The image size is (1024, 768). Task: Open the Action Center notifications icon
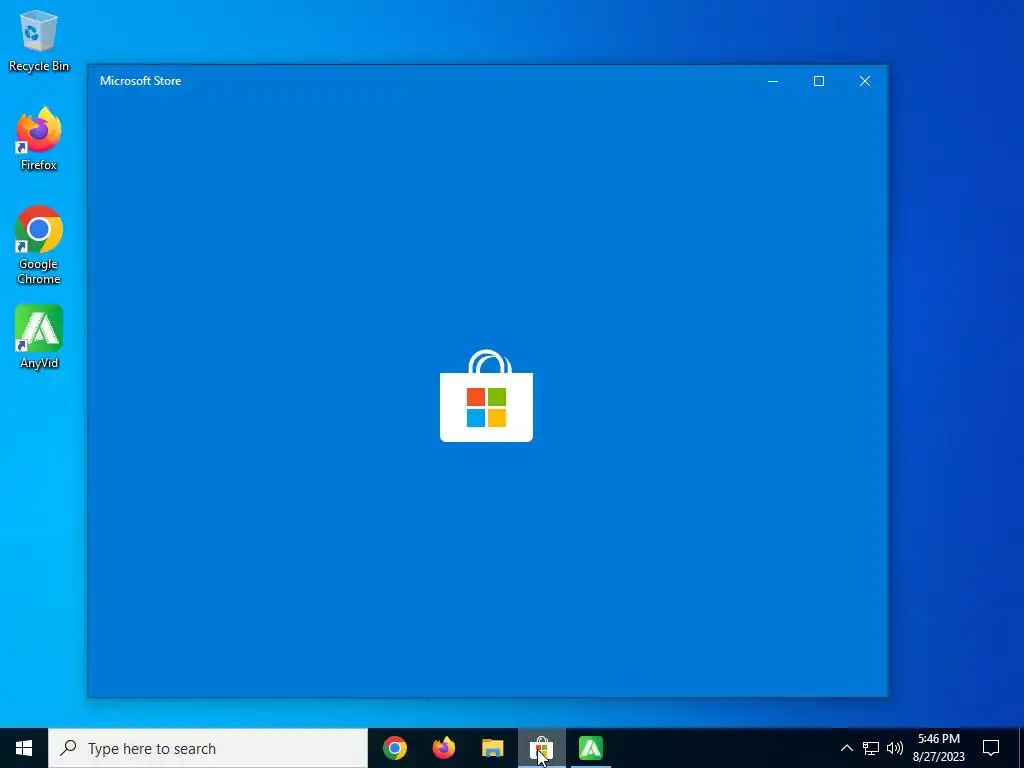(x=991, y=748)
